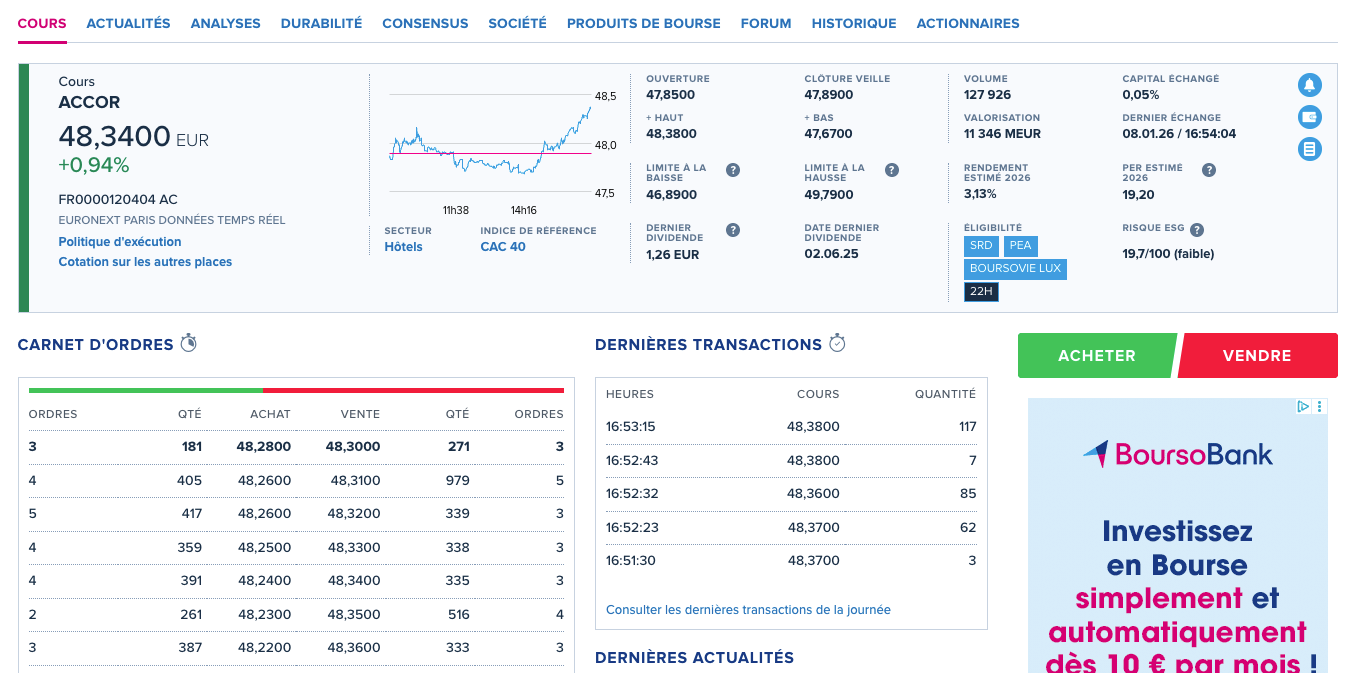Click the ask price 48,3500
Screen dimensions: 1351x673
click(x=354, y=614)
